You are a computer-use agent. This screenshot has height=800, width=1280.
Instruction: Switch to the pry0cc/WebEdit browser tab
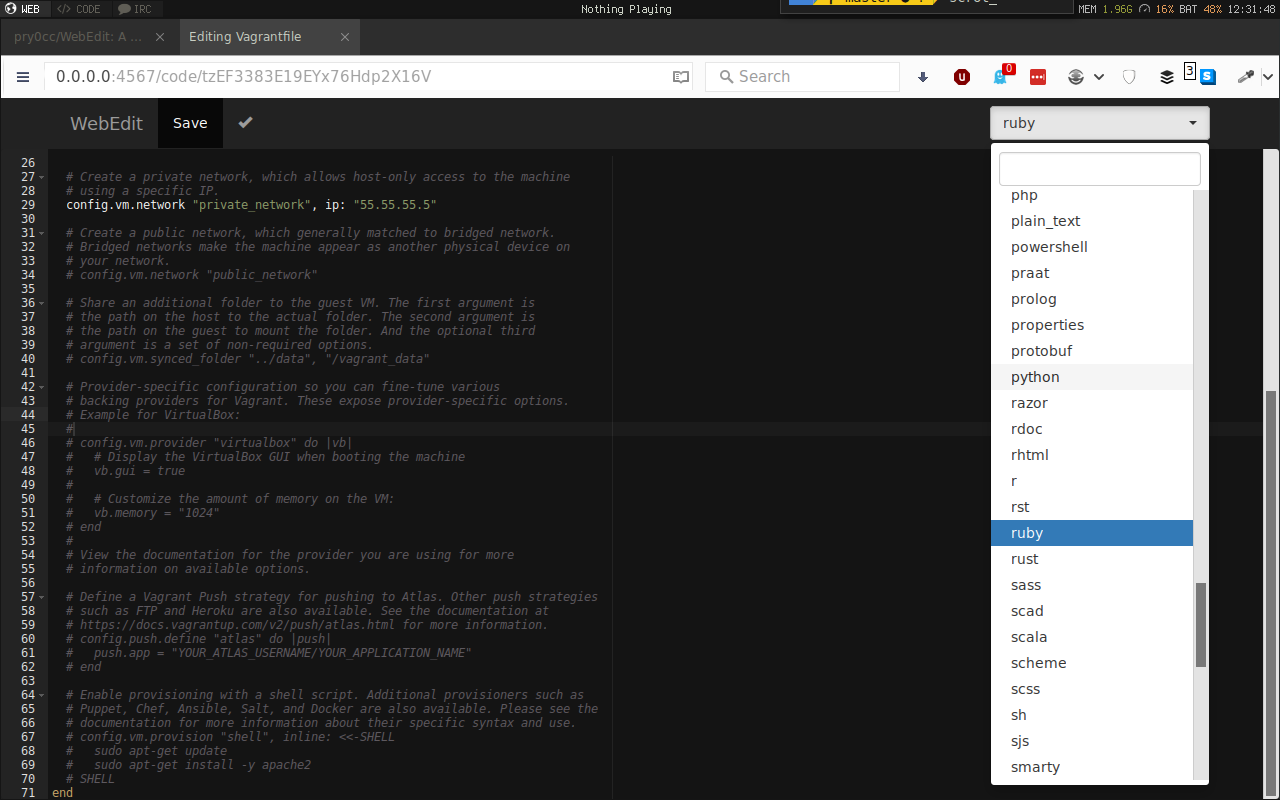[x=90, y=37]
